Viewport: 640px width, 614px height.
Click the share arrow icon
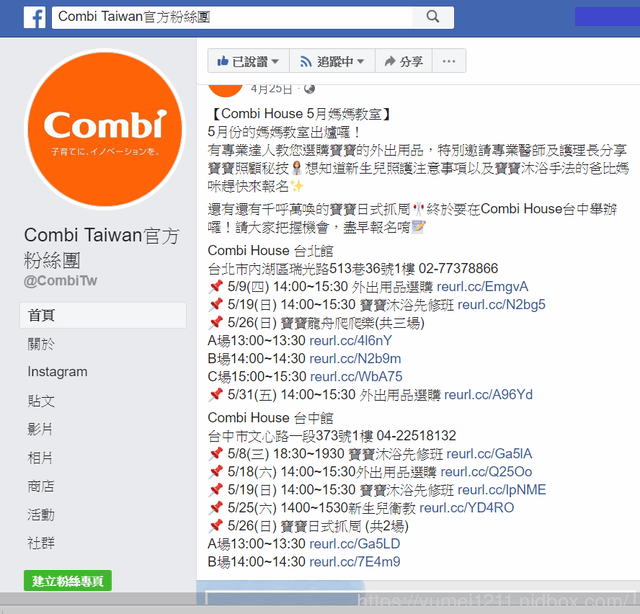(390, 61)
